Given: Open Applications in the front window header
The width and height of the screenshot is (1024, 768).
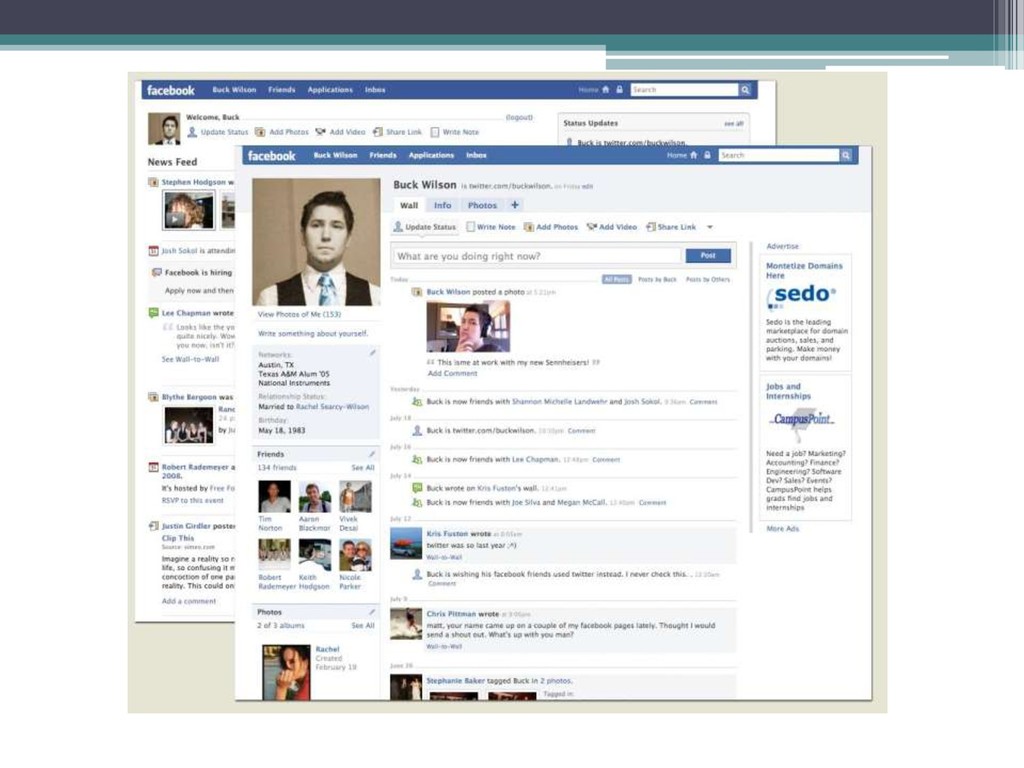Looking at the screenshot, I should tap(431, 155).
